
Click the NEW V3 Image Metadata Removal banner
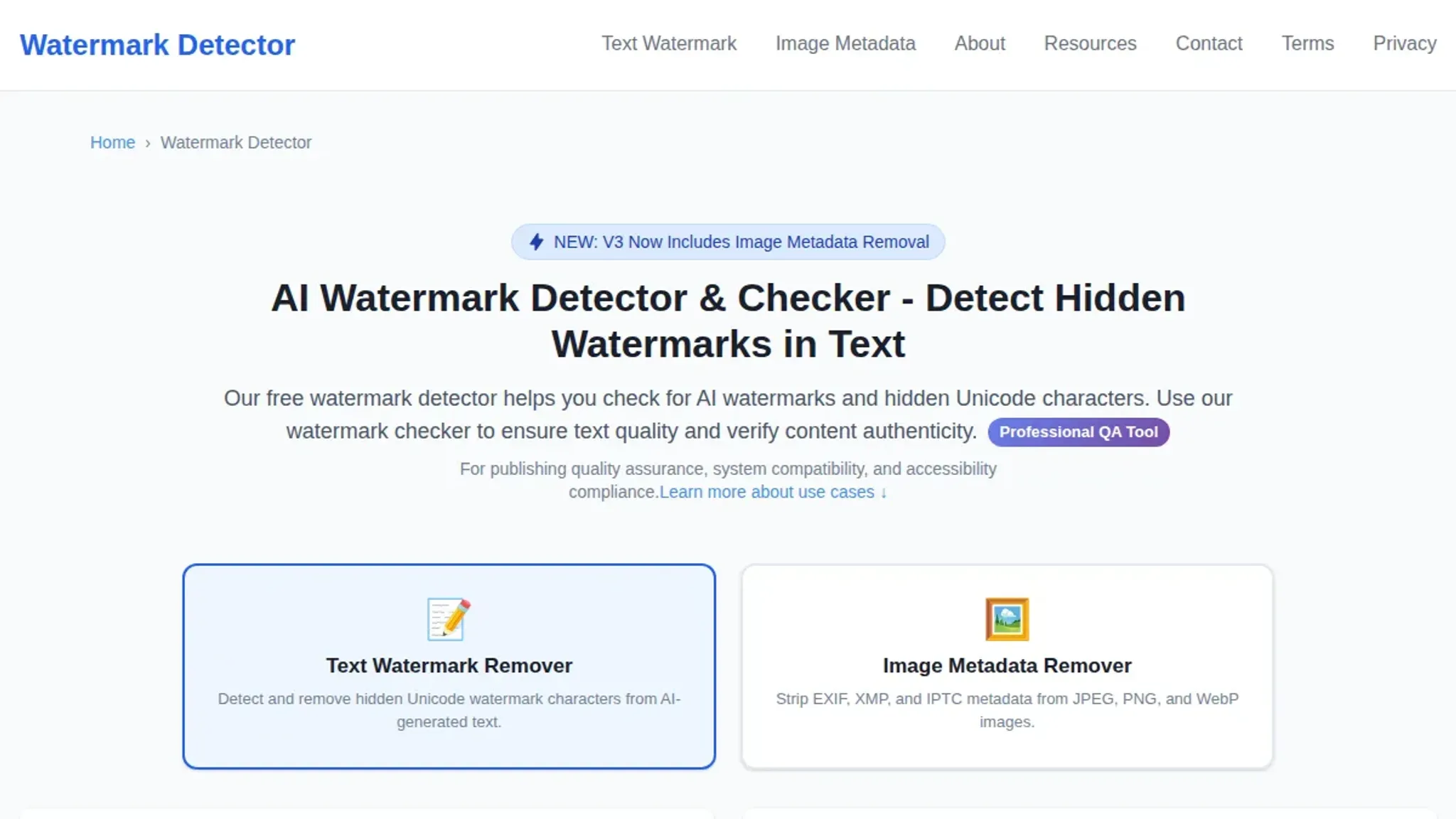click(x=728, y=242)
